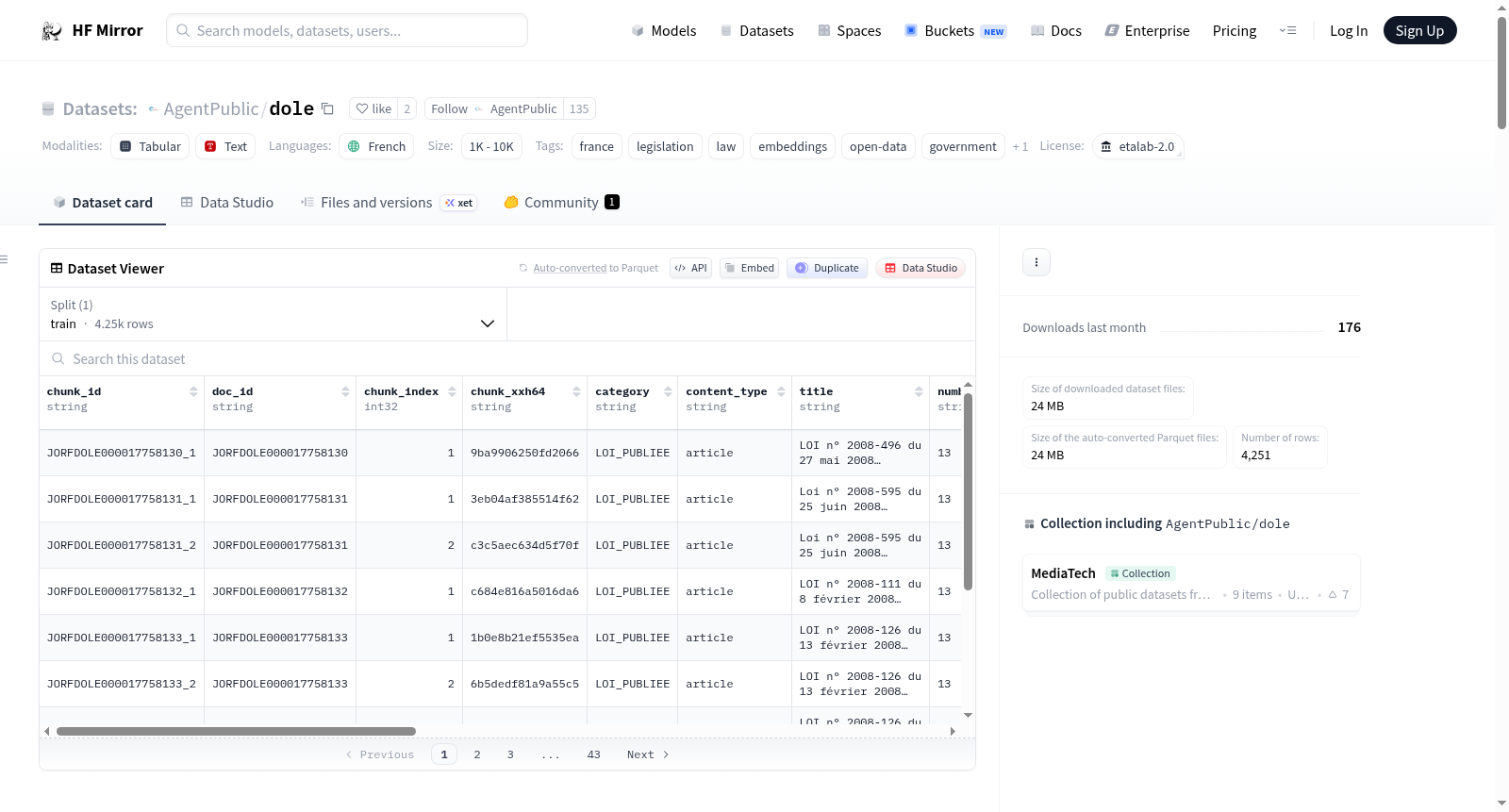Screen dimensions: 1509x812
Task: Select the French language tag
Action: coord(377,146)
